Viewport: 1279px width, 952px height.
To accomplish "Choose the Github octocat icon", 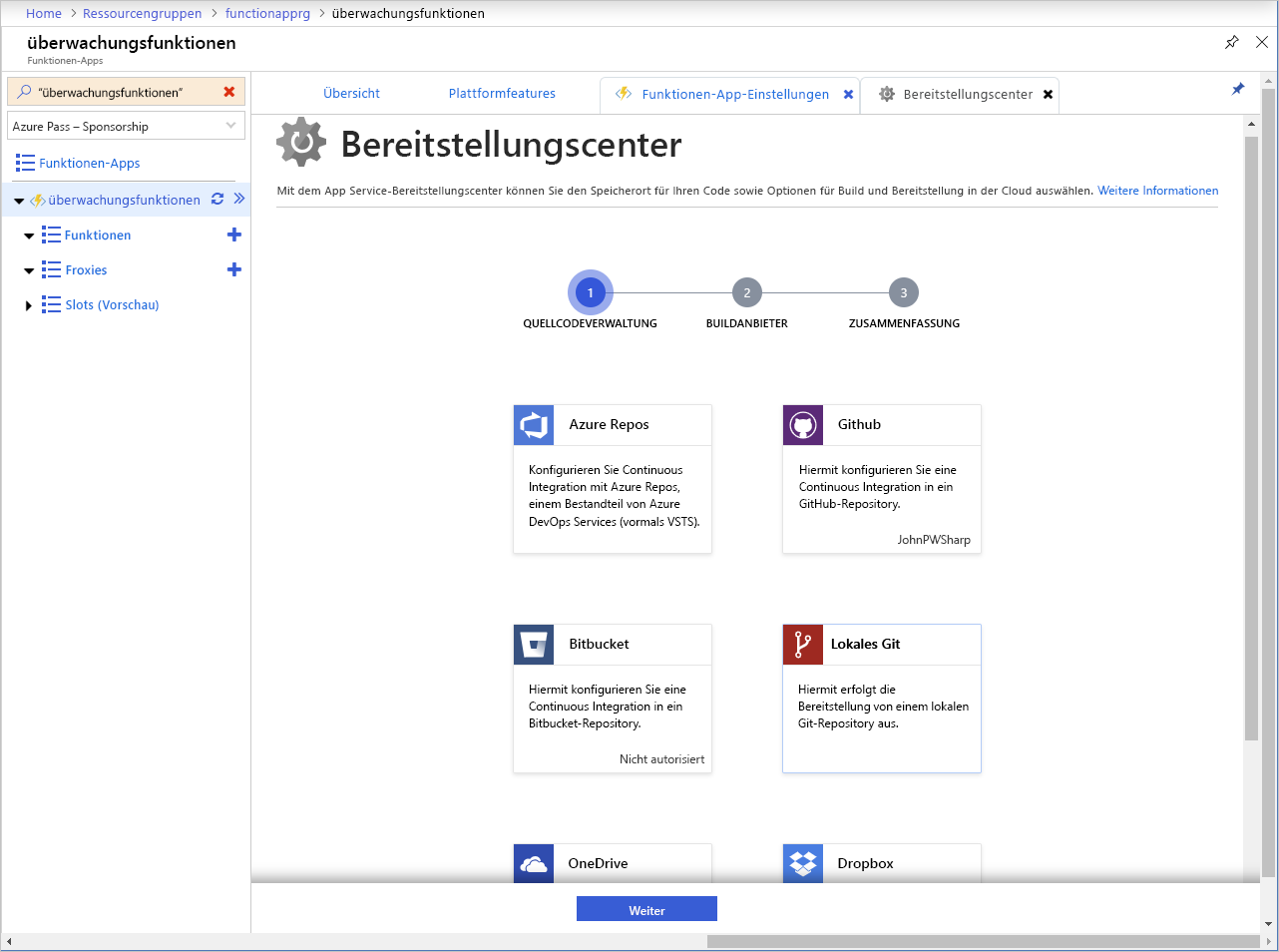I will click(x=803, y=425).
